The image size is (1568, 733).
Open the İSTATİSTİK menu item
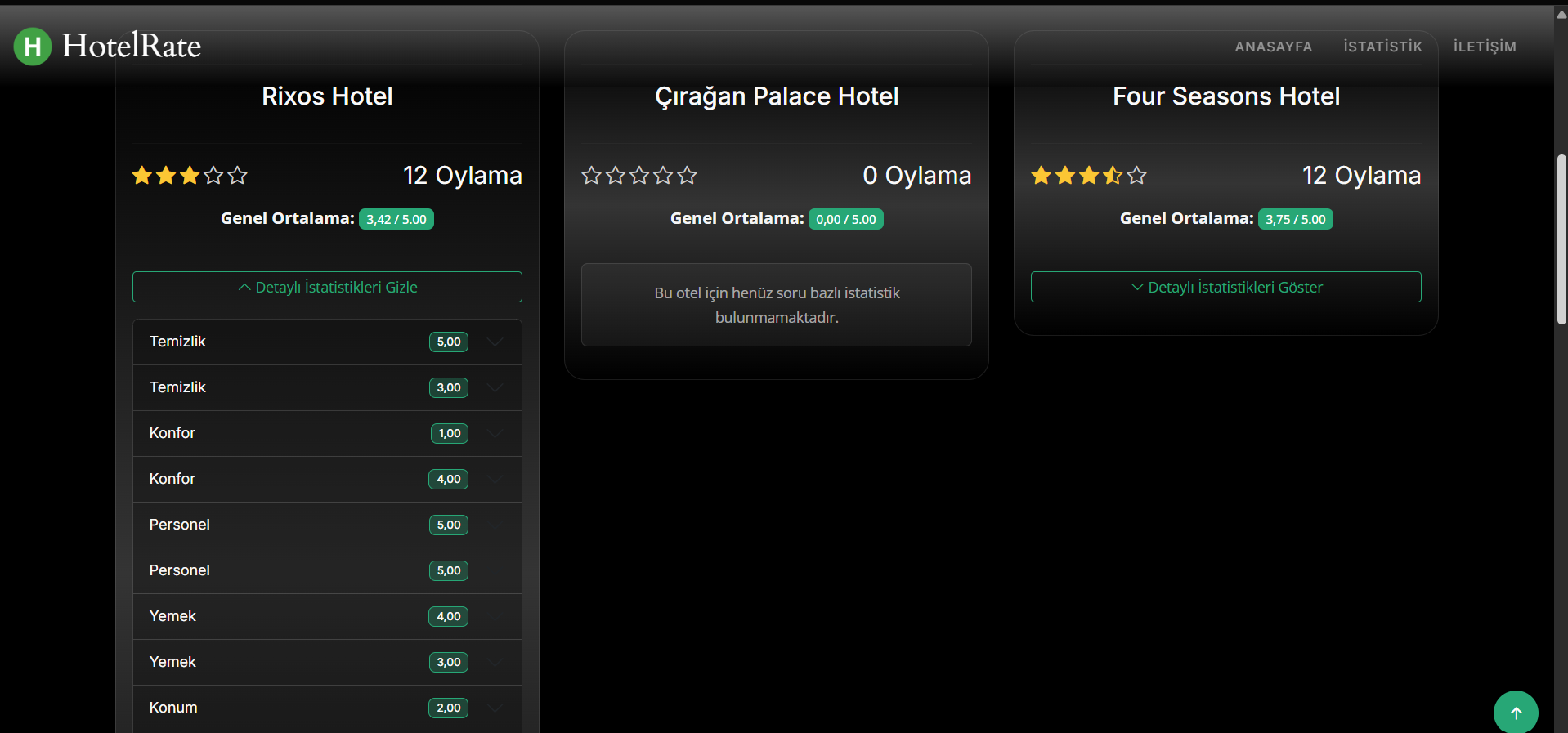(x=1382, y=47)
